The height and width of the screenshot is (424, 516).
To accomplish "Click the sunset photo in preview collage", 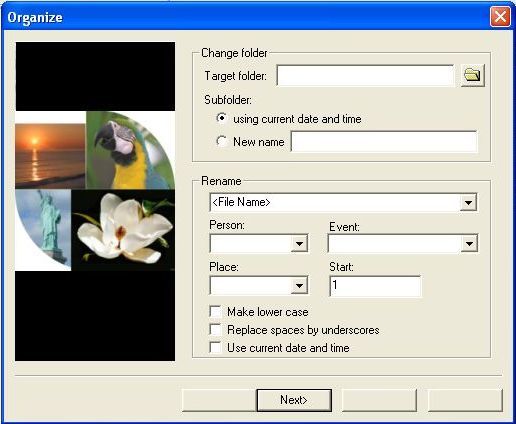I will point(50,156).
